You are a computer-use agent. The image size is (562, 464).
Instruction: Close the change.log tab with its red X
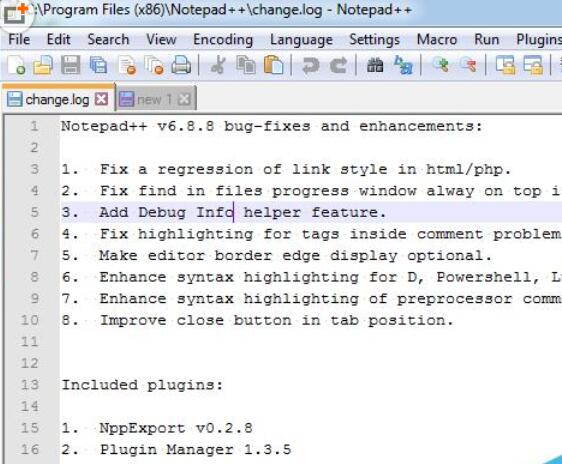(x=101, y=99)
